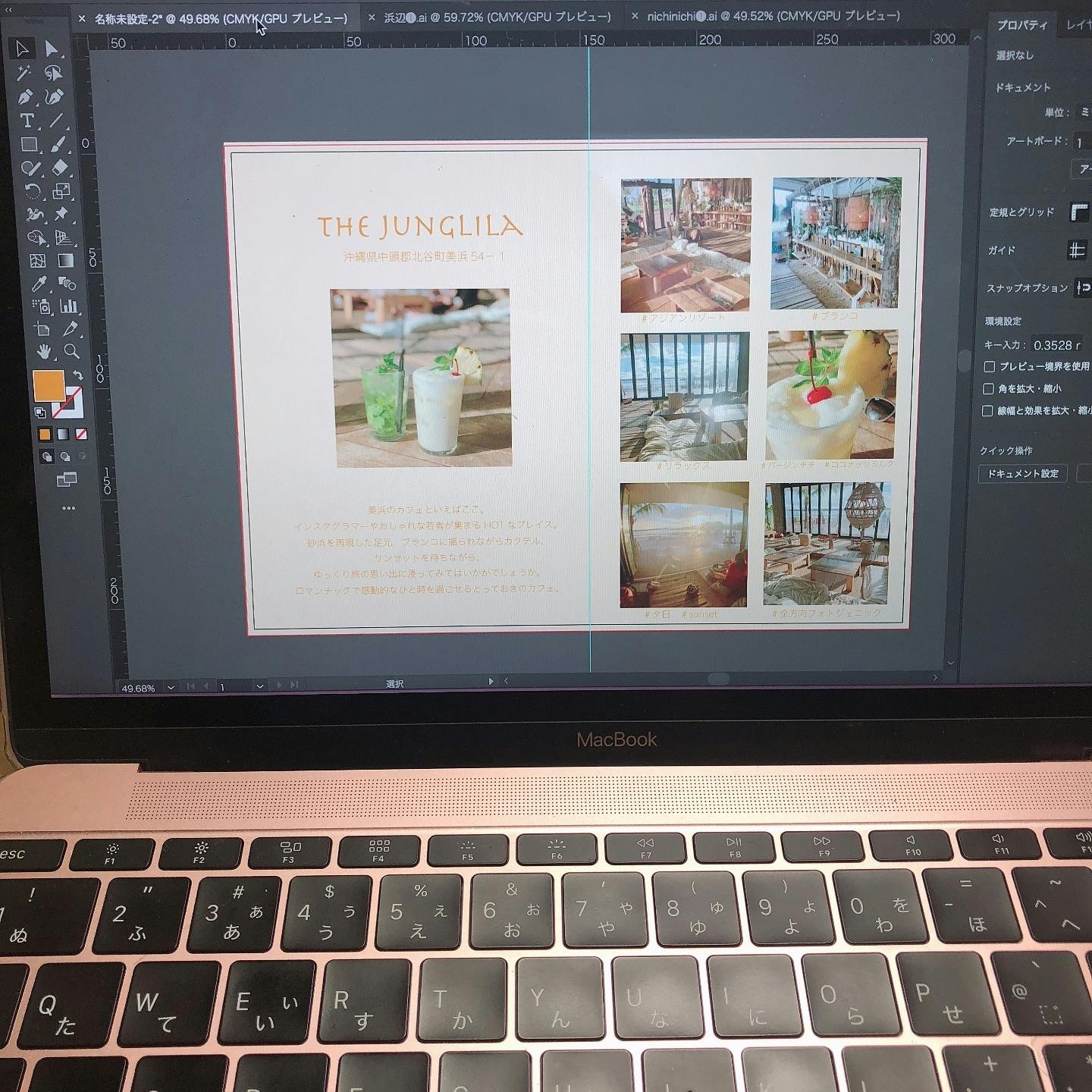The height and width of the screenshot is (1092, 1092).
Task: Click the Rotate tool
Action: [32, 191]
